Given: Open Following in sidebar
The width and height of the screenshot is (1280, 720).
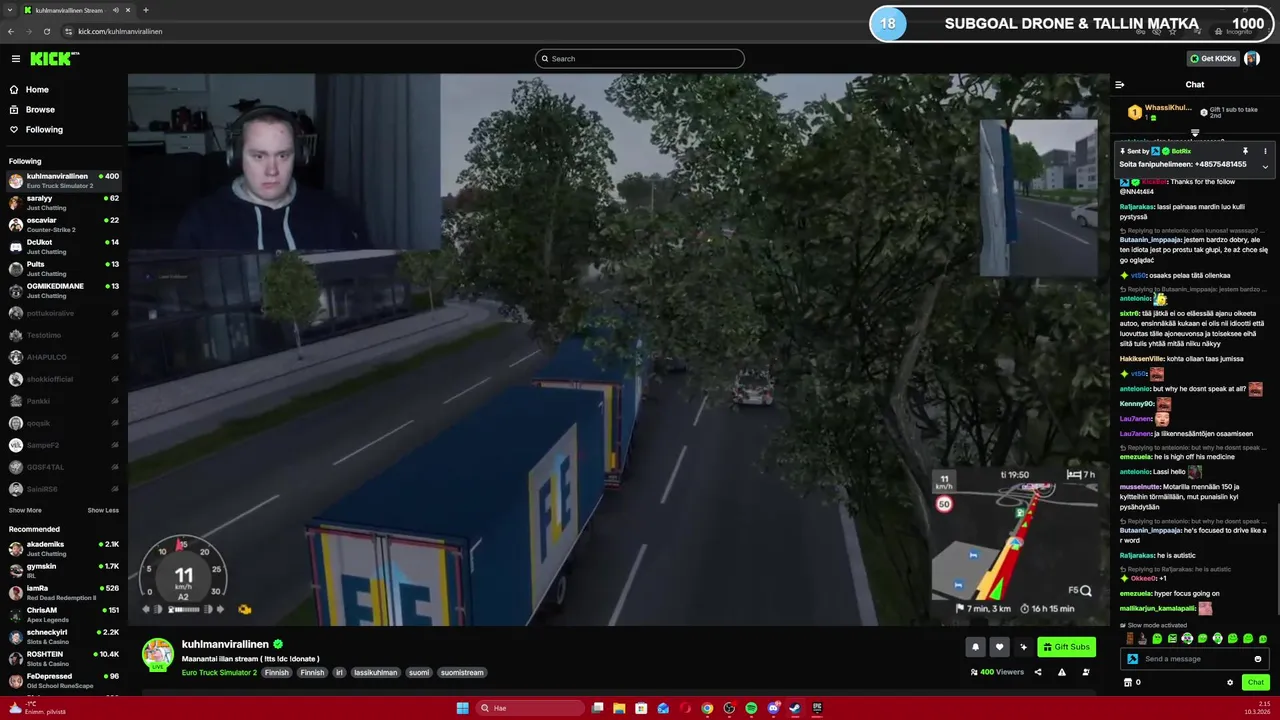Looking at the screenshot, I should click(44, 129).
